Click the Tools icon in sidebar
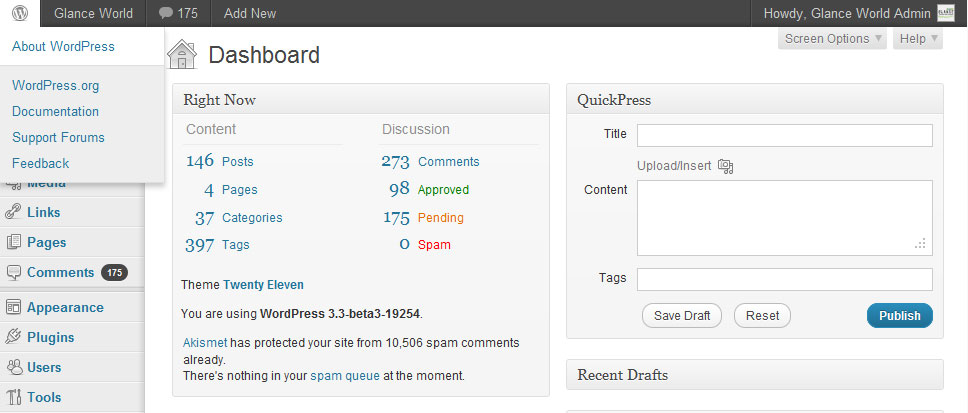 [x=13, y=397]
